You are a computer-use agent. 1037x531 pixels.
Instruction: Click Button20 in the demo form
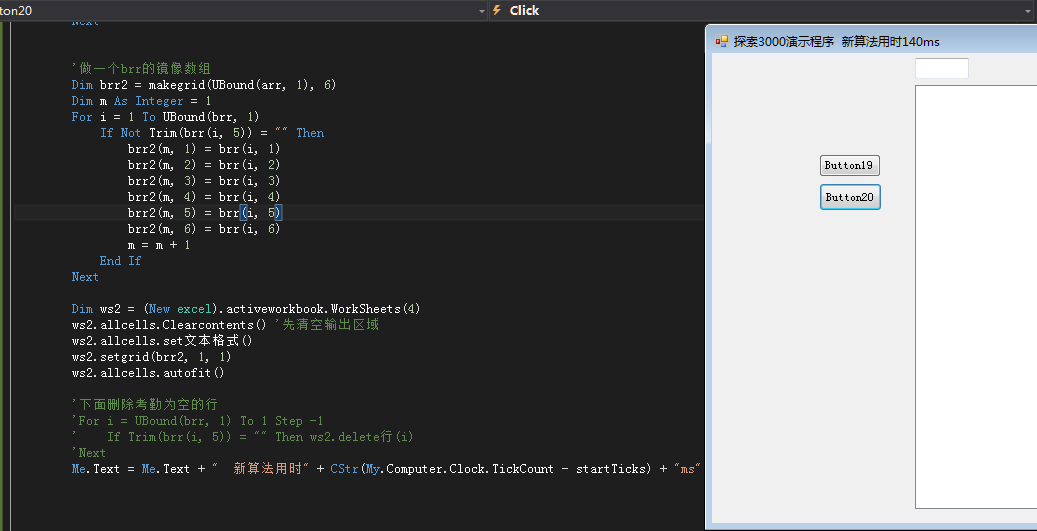coord(850,197)
